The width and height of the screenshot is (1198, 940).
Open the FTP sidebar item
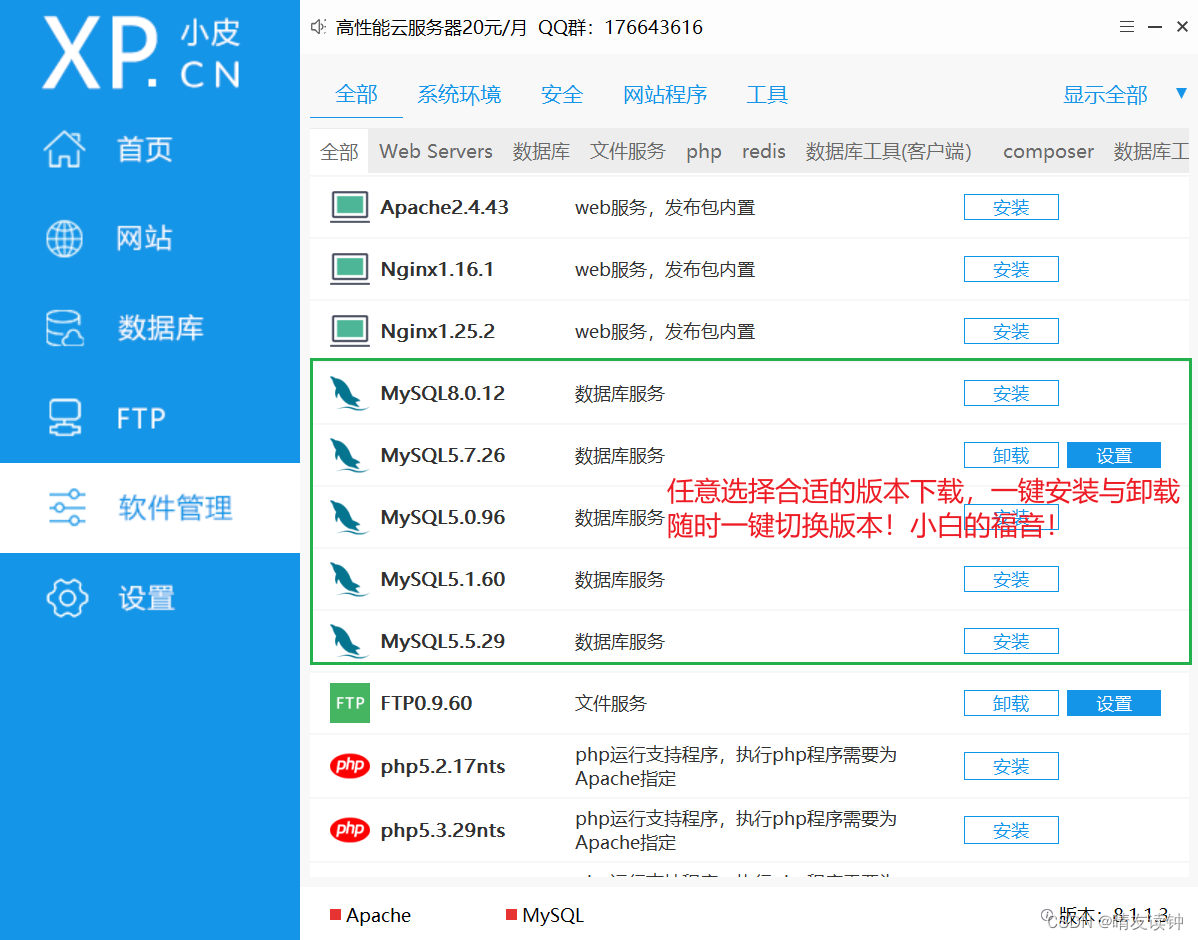pos(150,417)
